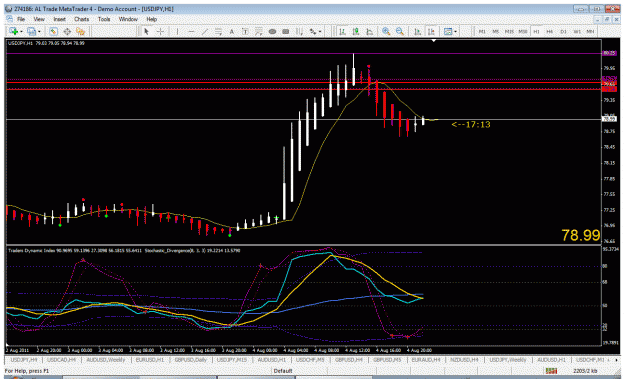This screenshot has width=625, height=379.
Task: Select the D1 timeframe button
Action: [563, 31]
